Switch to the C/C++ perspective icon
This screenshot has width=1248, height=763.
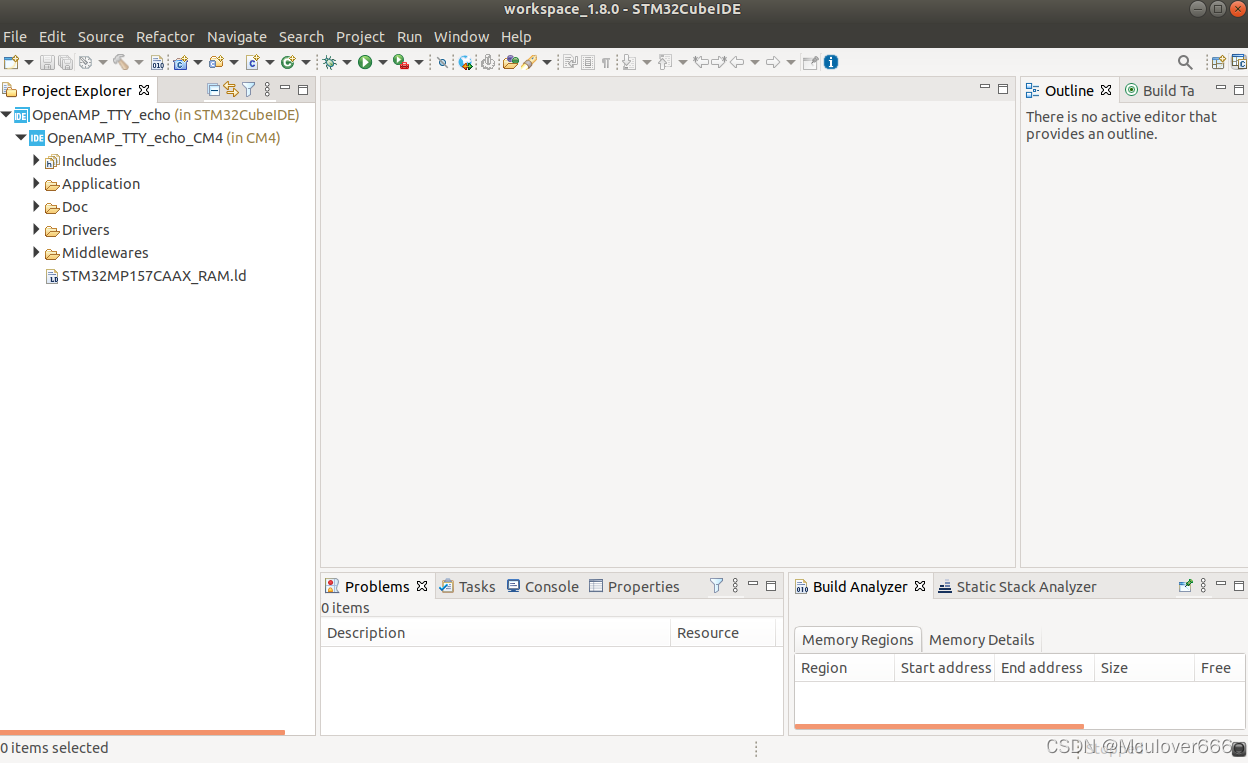tap(1238, 62)
